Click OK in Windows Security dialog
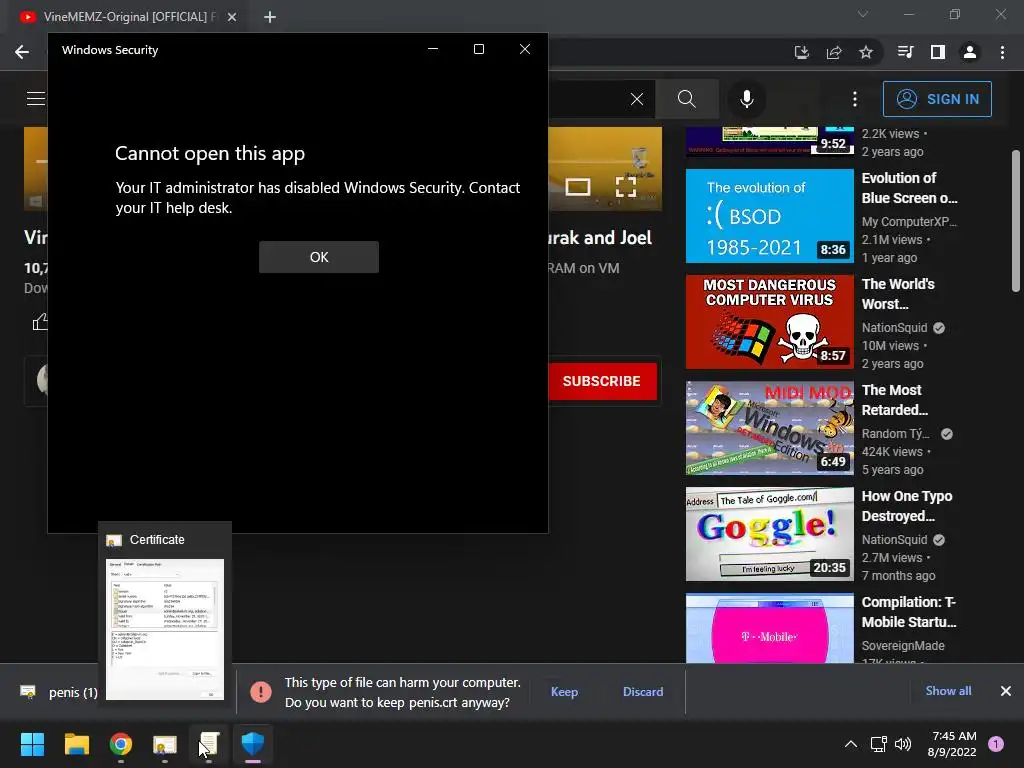1024x768 pixels. [x=319, y=257]
